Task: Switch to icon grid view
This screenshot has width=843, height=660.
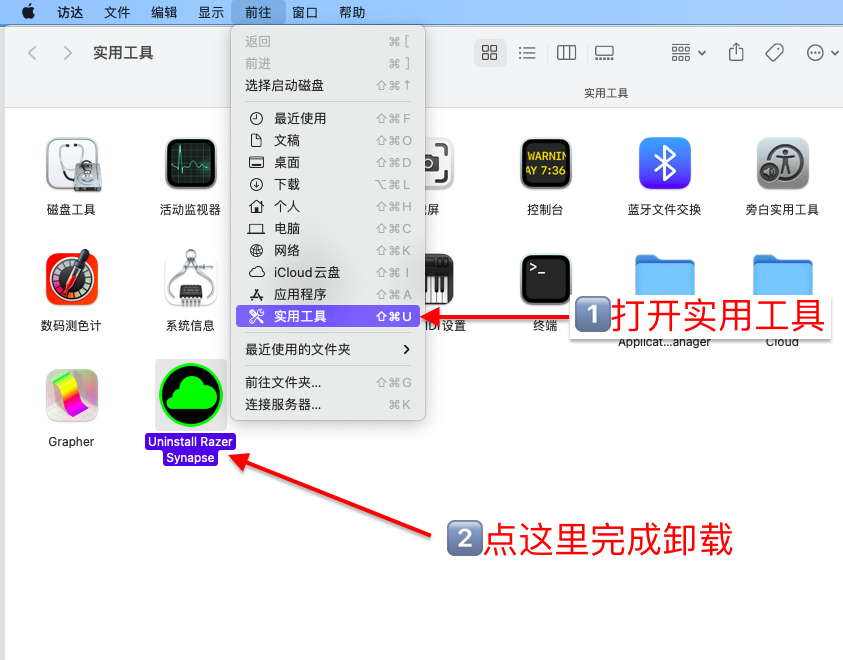Action: 490,53
